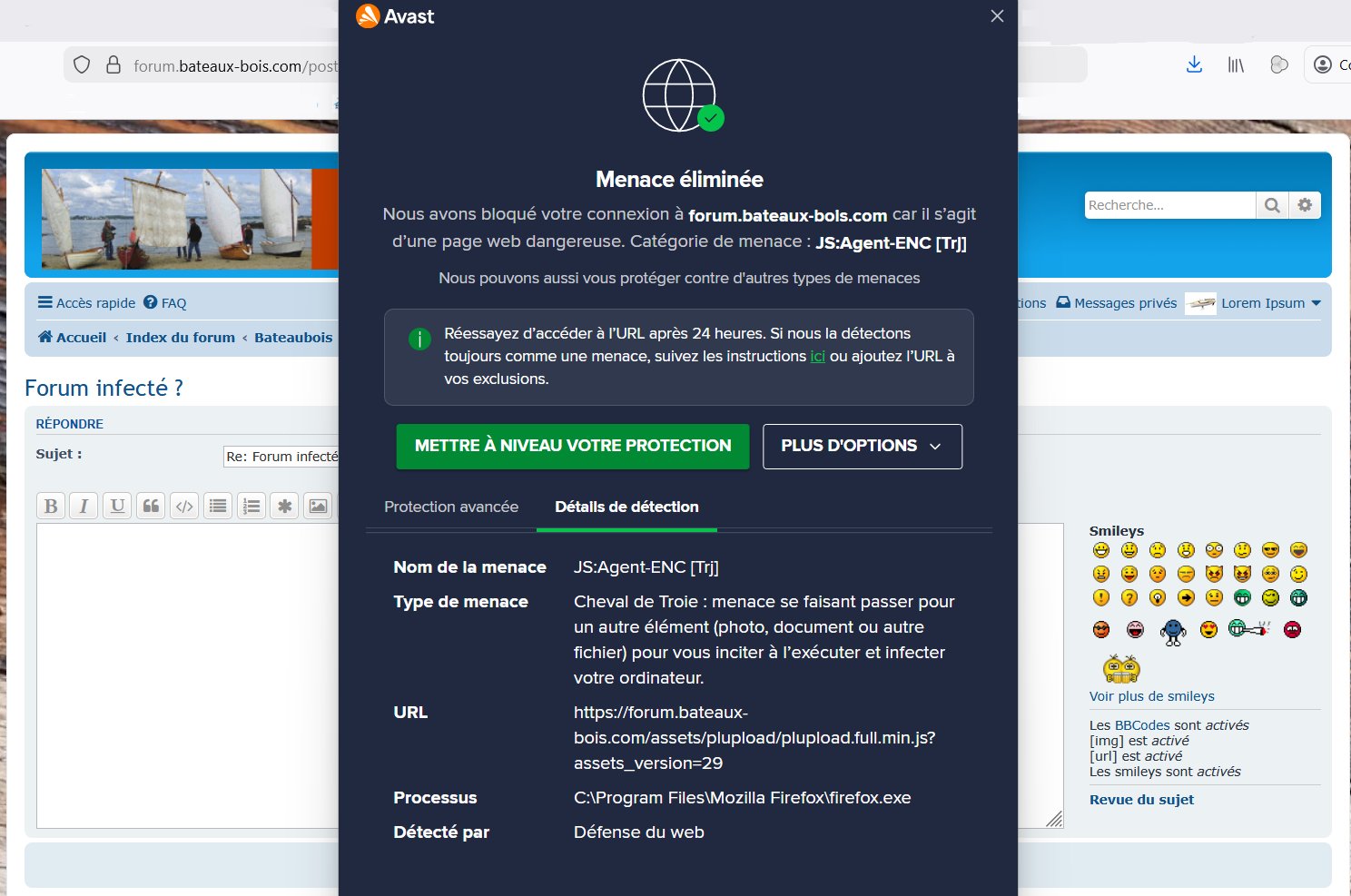The width and height of the screenshot is (1351, 896).
Task: Insert unordered list in the editor
Action: point(218,506)
